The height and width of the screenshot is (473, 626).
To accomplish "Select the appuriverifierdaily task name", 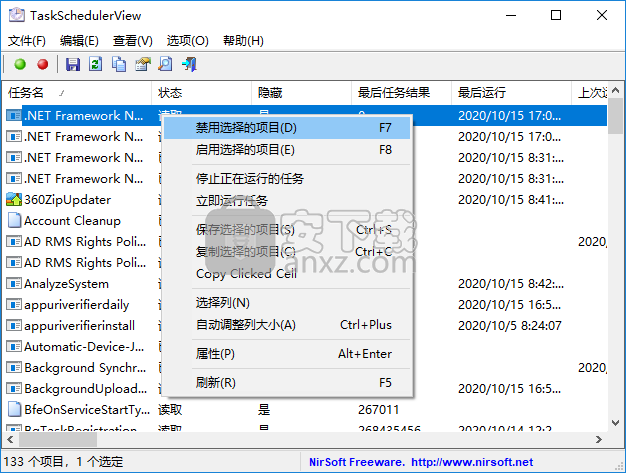I will (x=77, y=305).
